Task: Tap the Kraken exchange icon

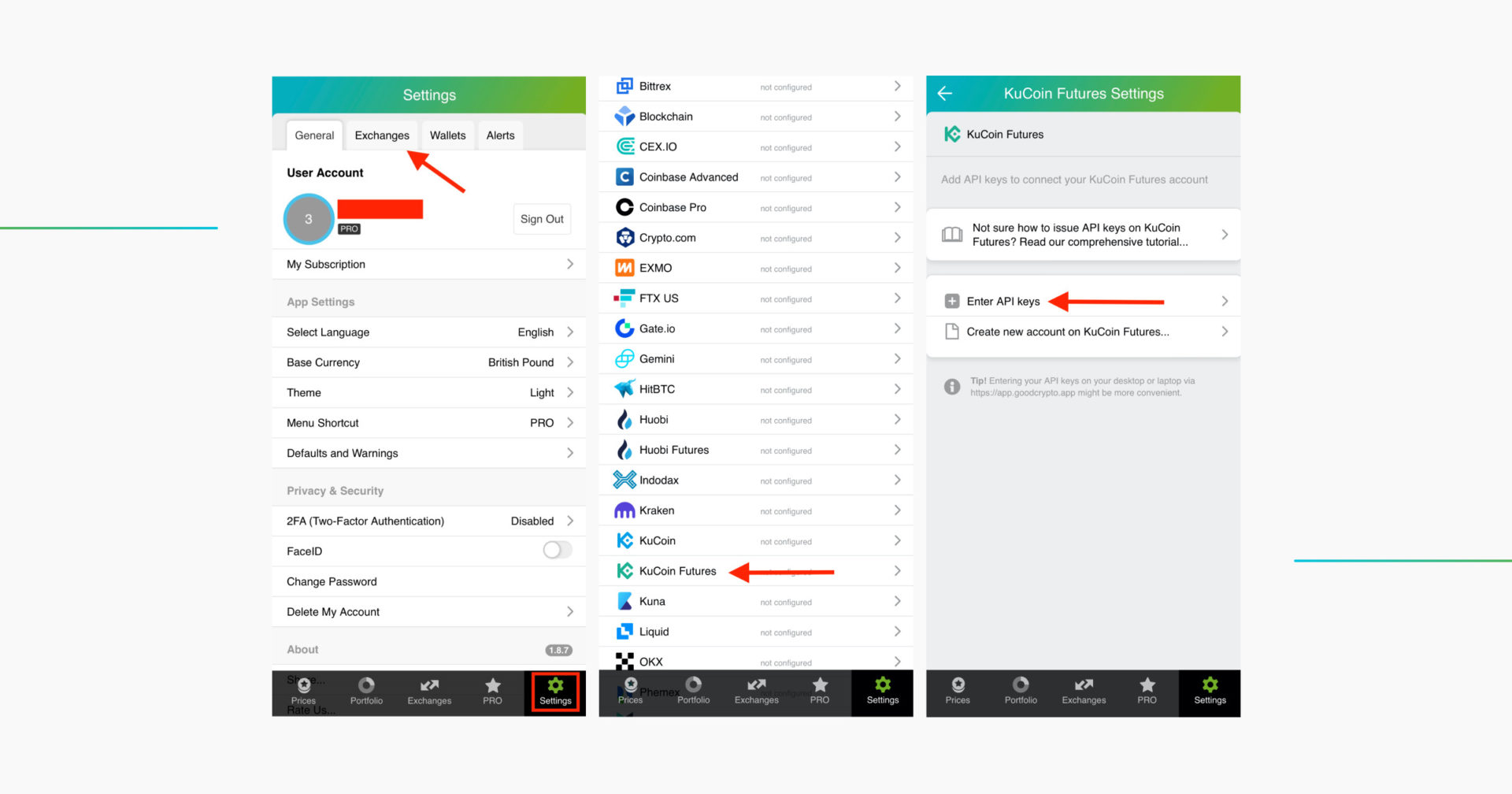Action: click(624, 510)
